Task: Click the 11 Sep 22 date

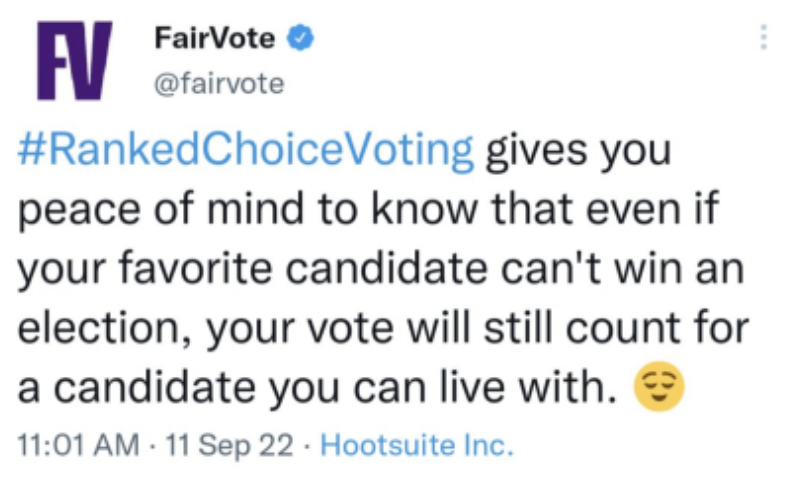Action: (x=229, y=445)
